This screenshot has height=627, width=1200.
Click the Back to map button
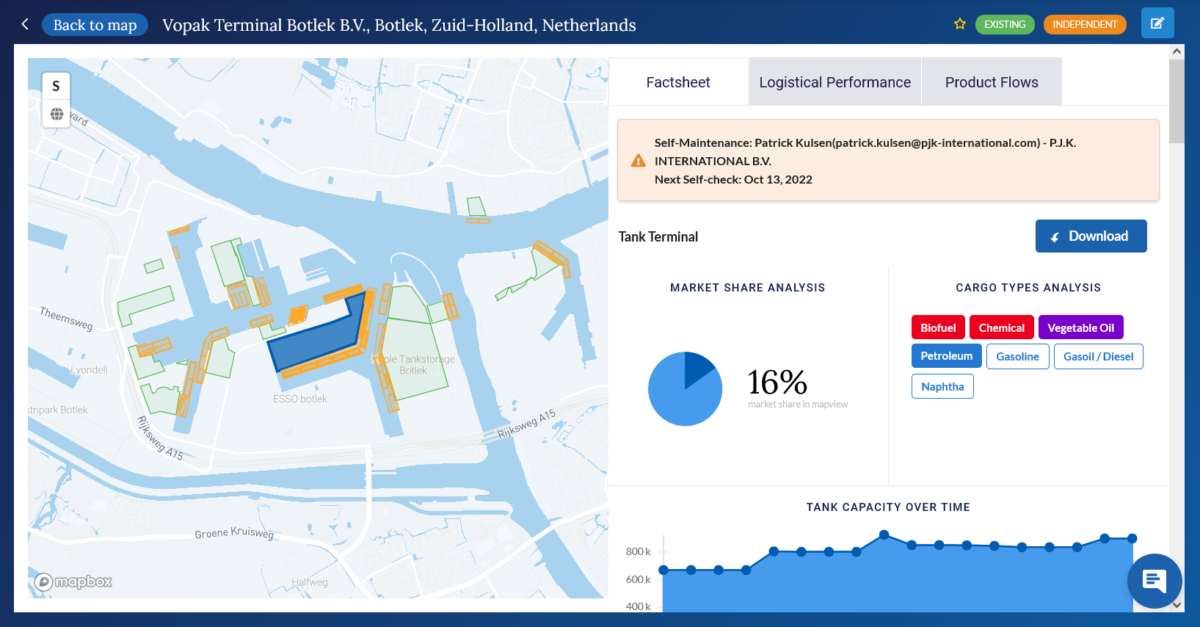pyautogui.click(x=95, y=25)
